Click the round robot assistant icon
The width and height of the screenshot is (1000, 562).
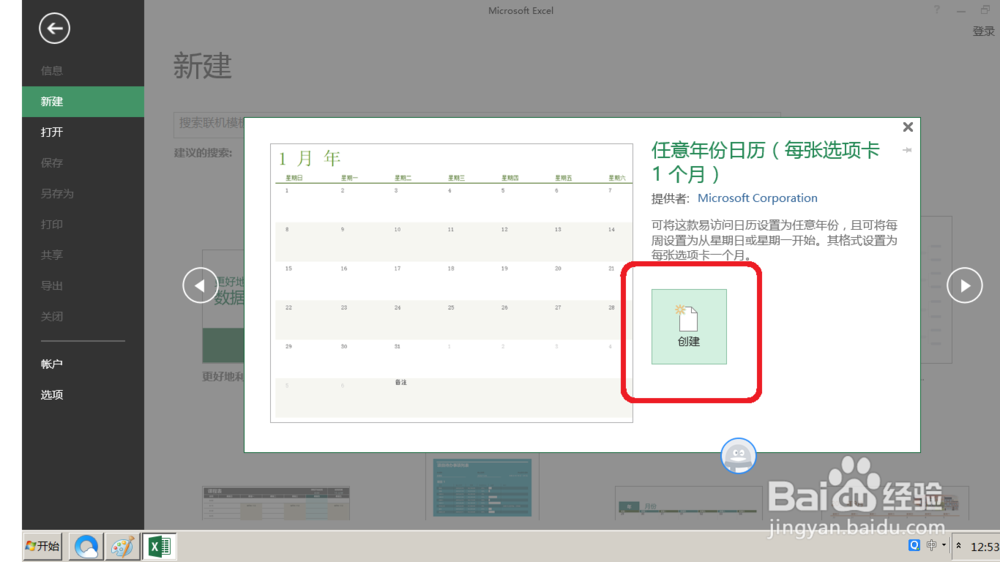739,455
